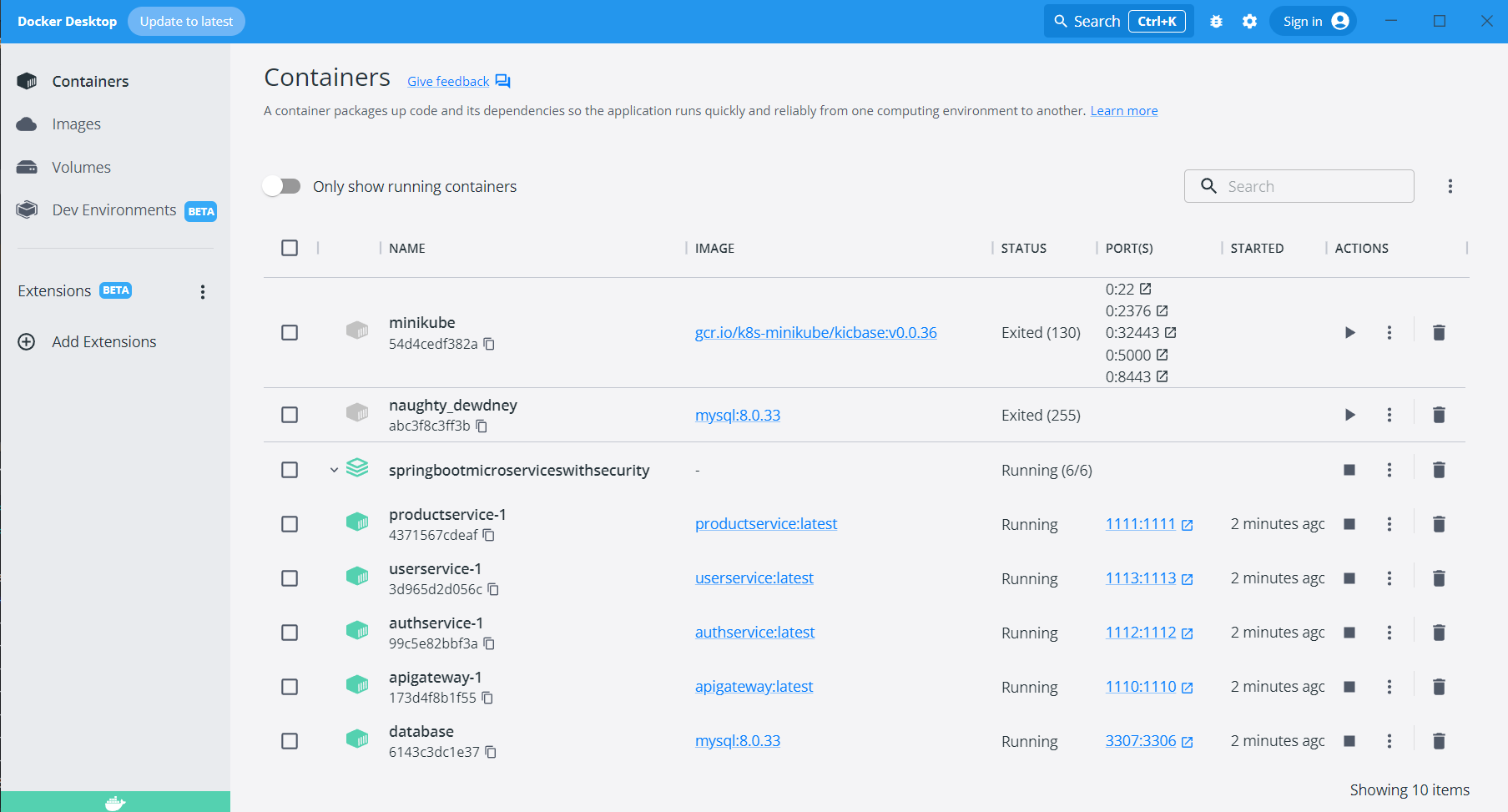Image resolution: width=1508 pixels, height=812 pixels.
Task: Delete the apigateway-1 container
Action: click(x=1439, y=687)
